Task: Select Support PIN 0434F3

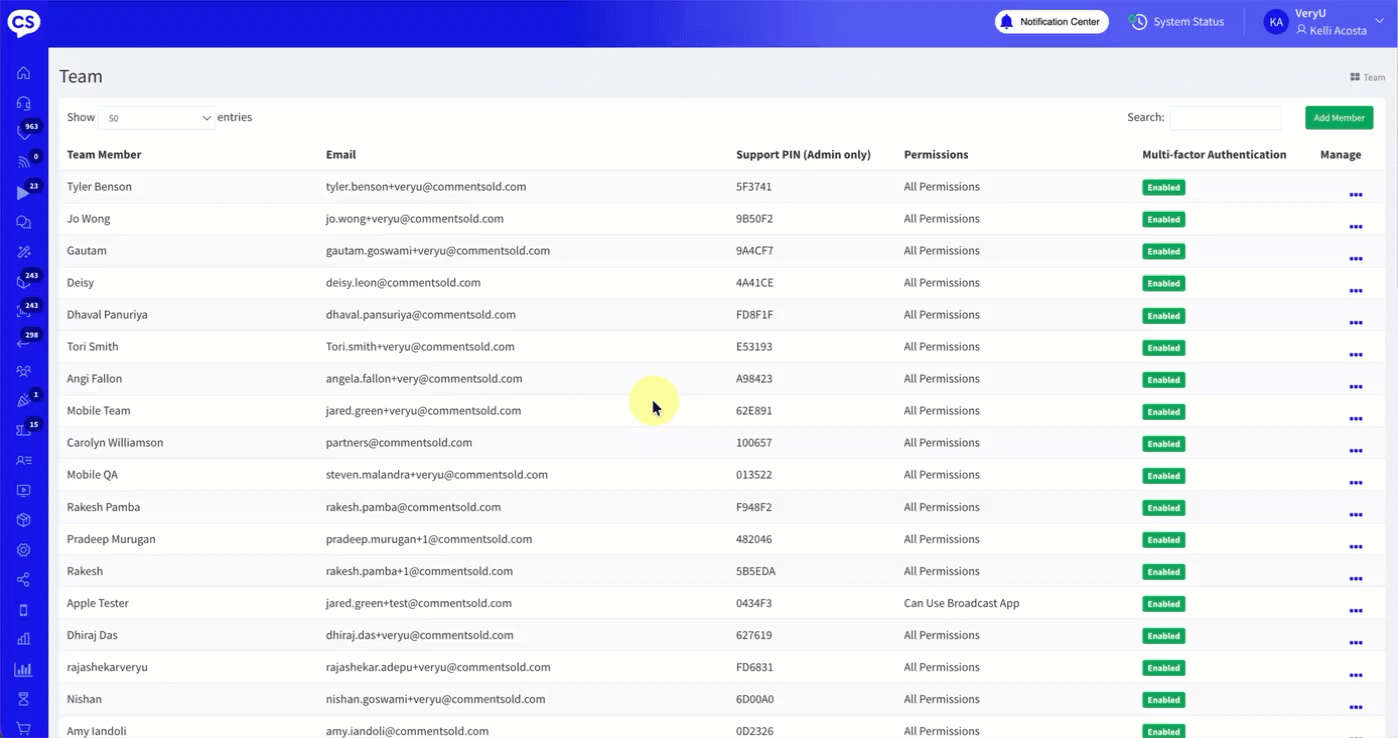Action: tap(754, 603)
